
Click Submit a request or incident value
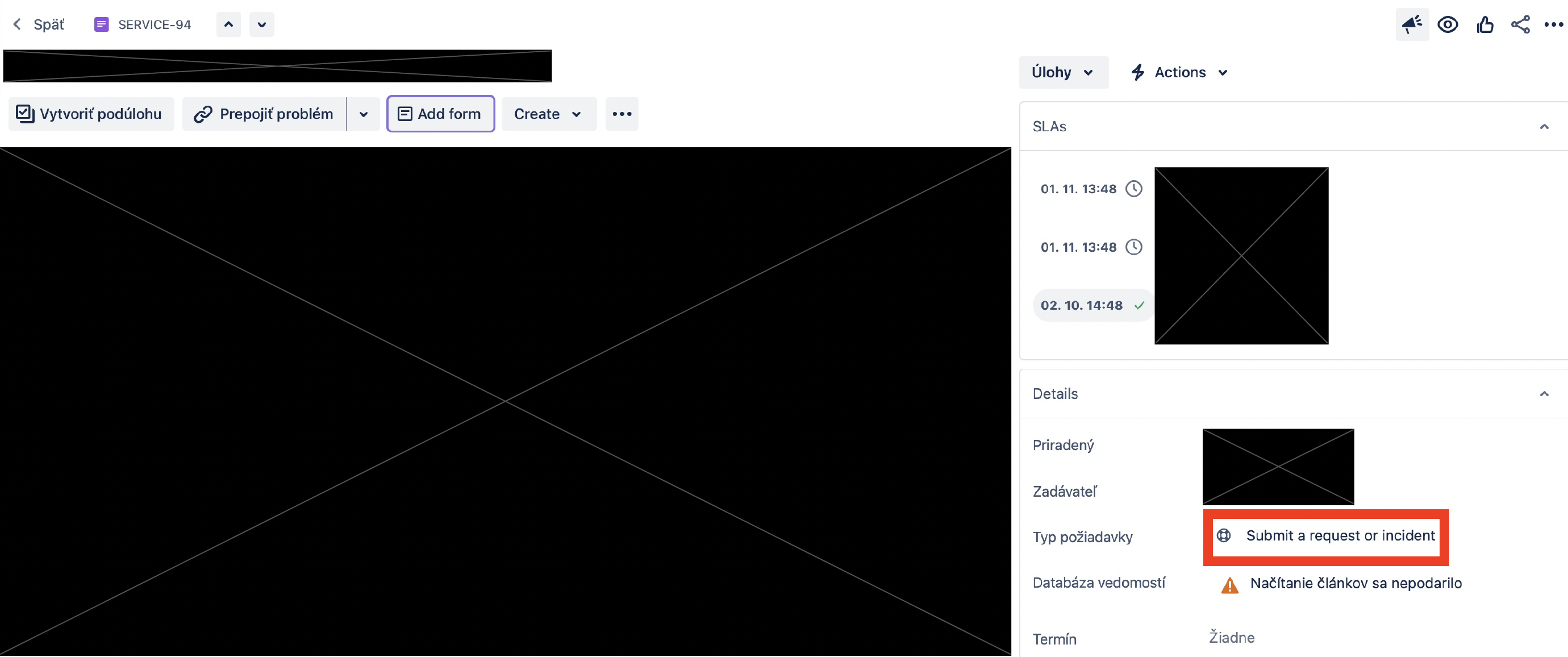click(1340, 535)
